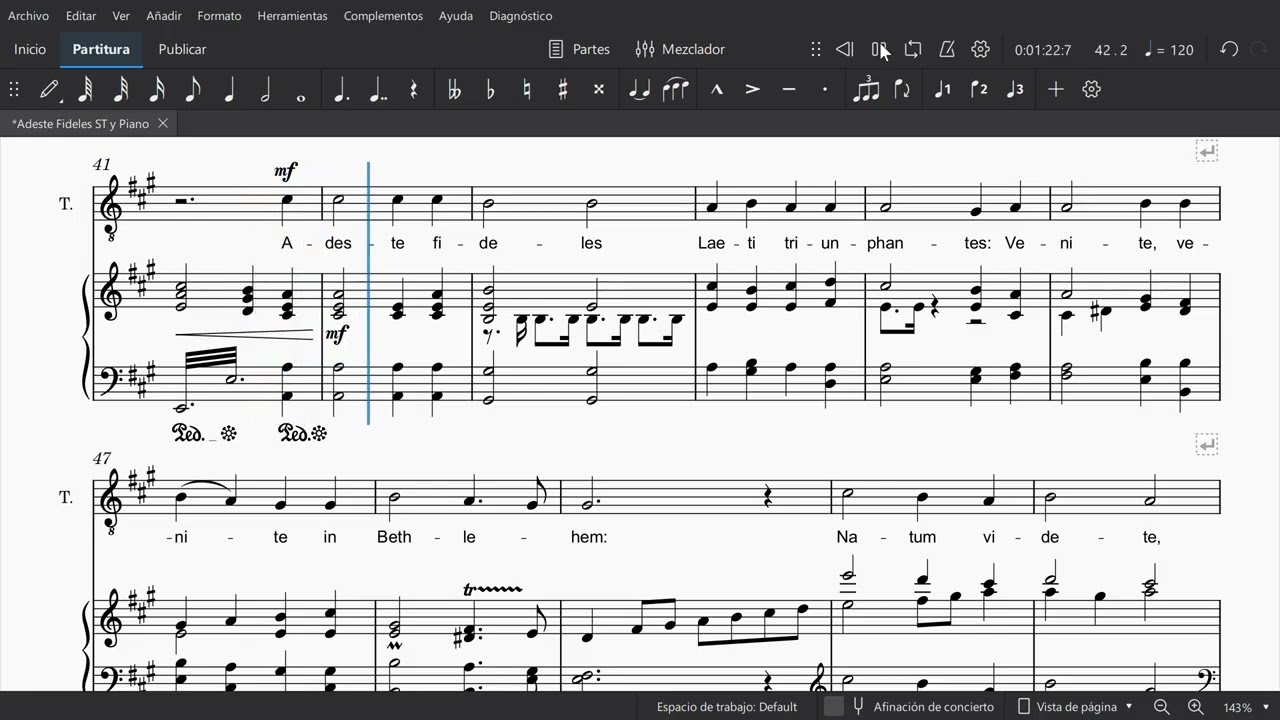The height and width of the screenshot is (720, 1280).
Task: Select 16th note duration
Action: 157,89
